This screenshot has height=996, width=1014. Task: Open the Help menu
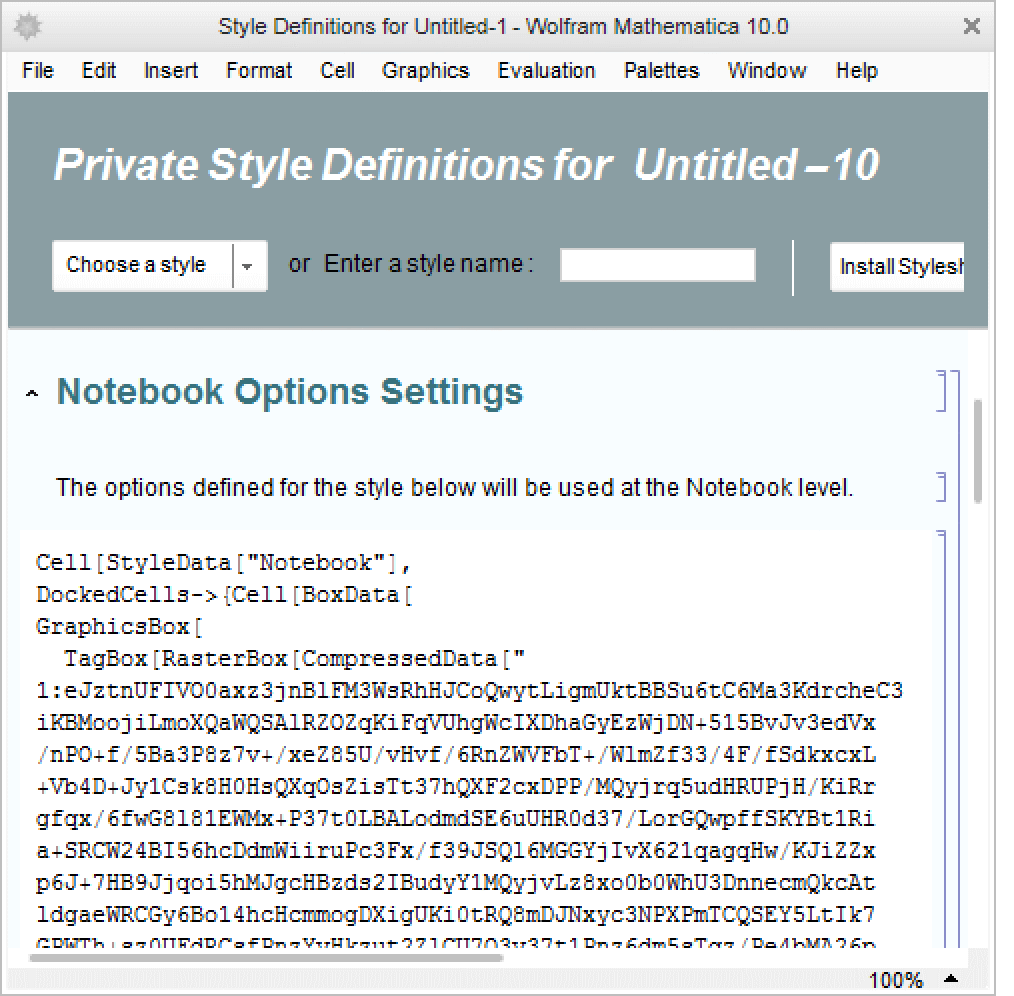pos(856,71)
